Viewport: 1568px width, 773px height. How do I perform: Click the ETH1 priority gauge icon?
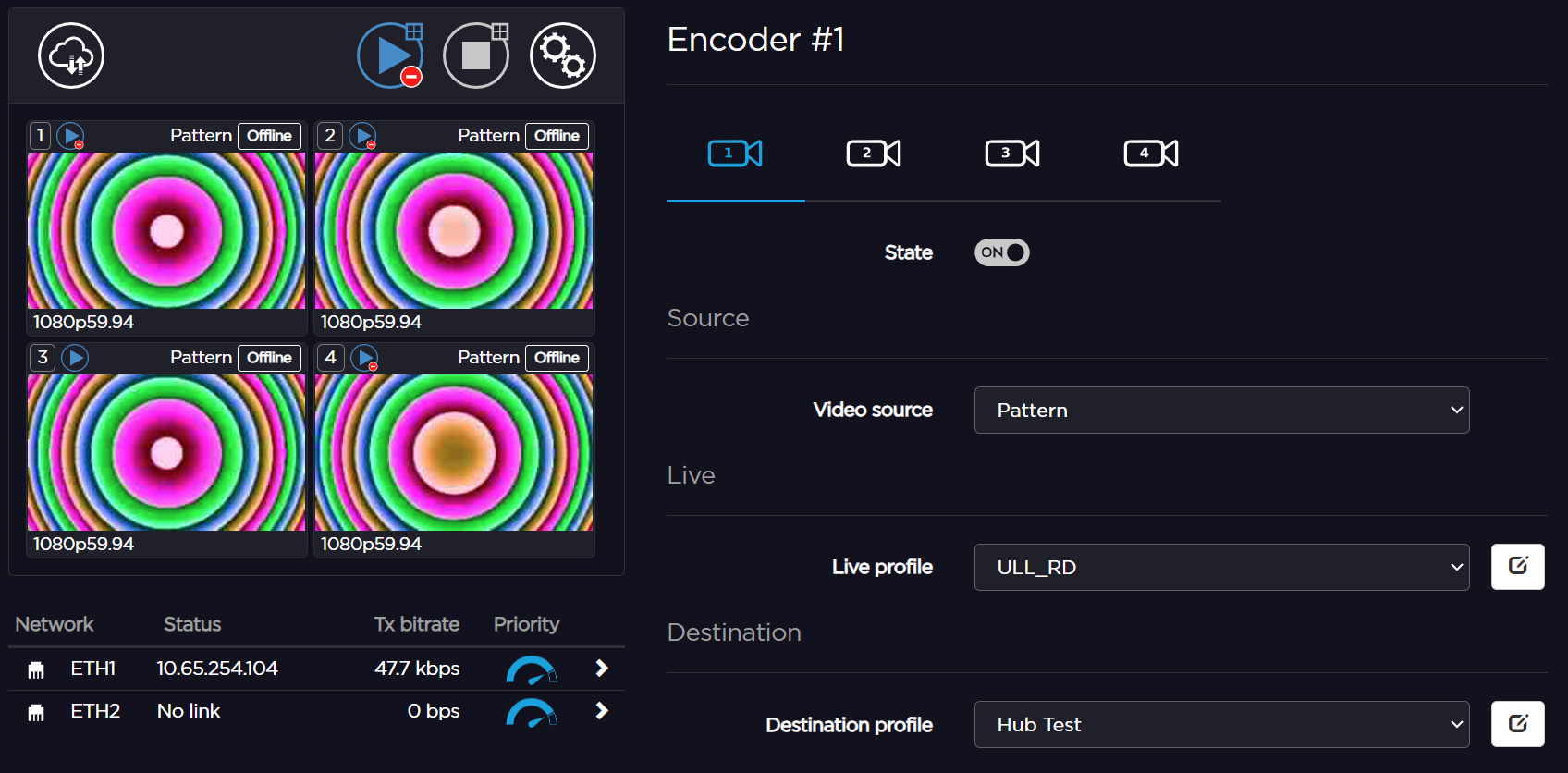[x=532, y=669]
